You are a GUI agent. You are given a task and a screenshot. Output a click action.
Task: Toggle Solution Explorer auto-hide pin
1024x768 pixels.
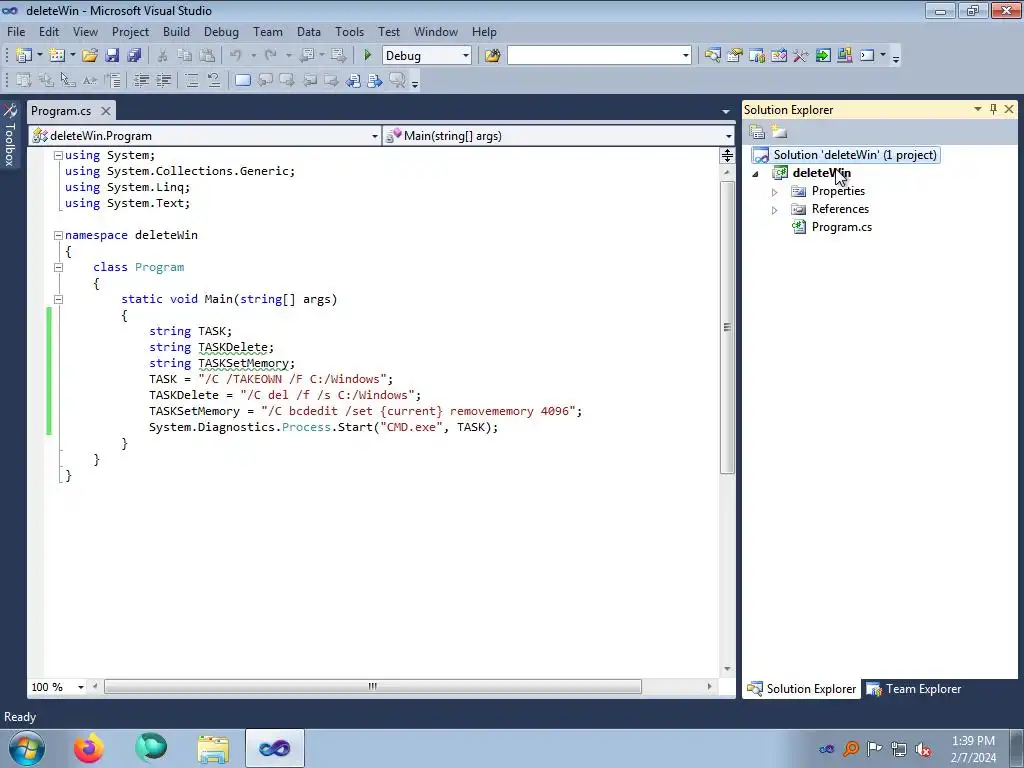pyautogui.click(x=993, y=109)
